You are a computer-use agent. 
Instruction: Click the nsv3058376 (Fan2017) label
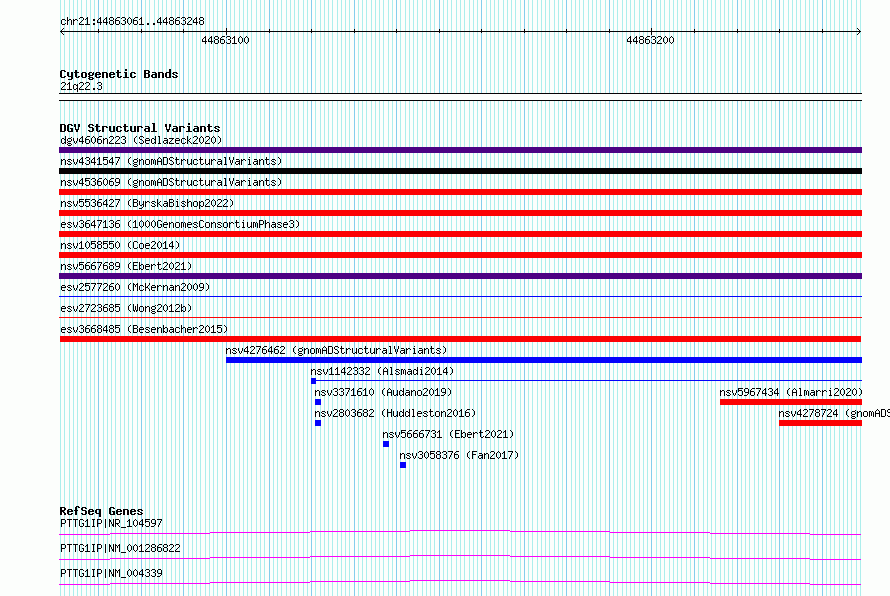[x=459, y=455]
